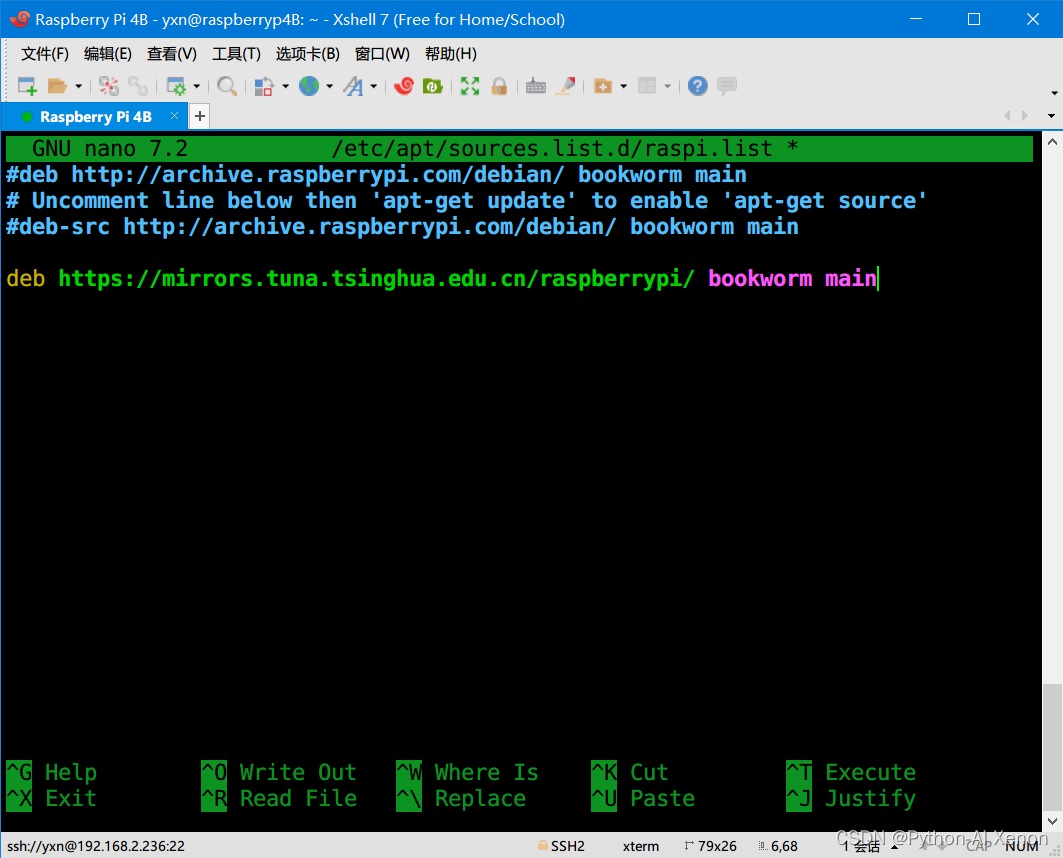Close the Raspberry Pi 4B tab

tap(174, 116)
